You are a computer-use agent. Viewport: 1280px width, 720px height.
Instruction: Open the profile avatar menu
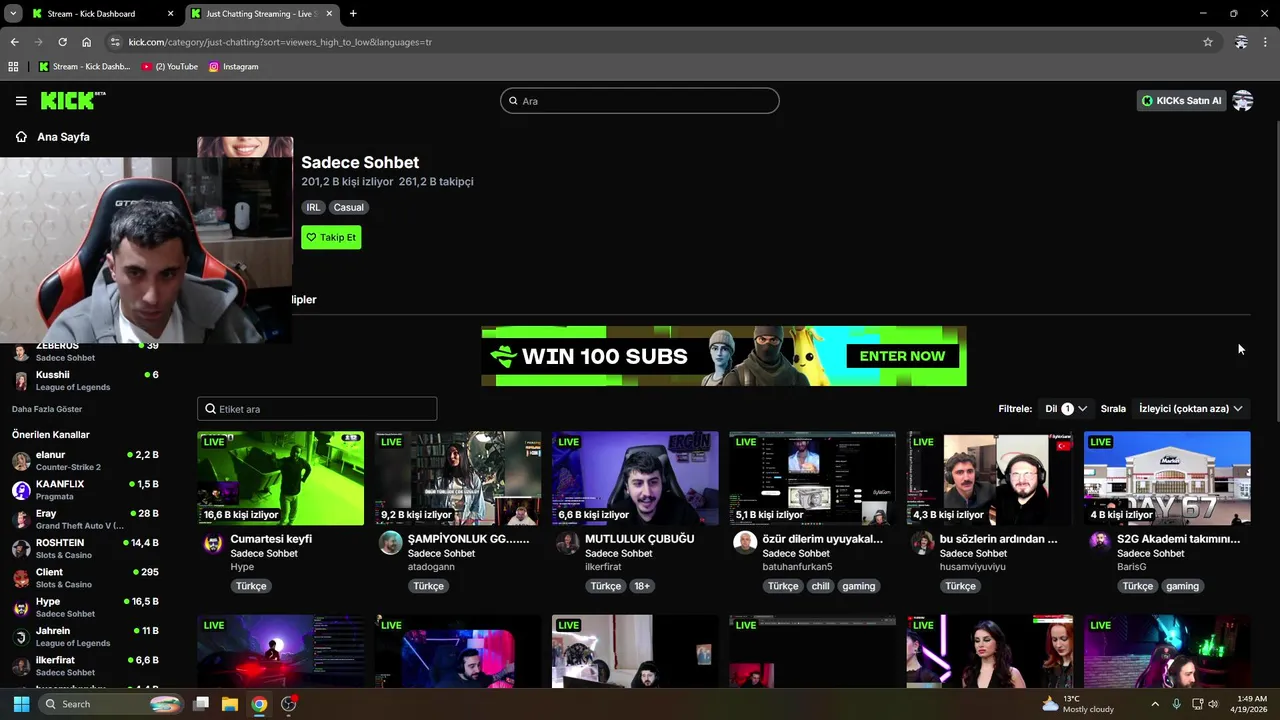click(x=1243, y=101)
